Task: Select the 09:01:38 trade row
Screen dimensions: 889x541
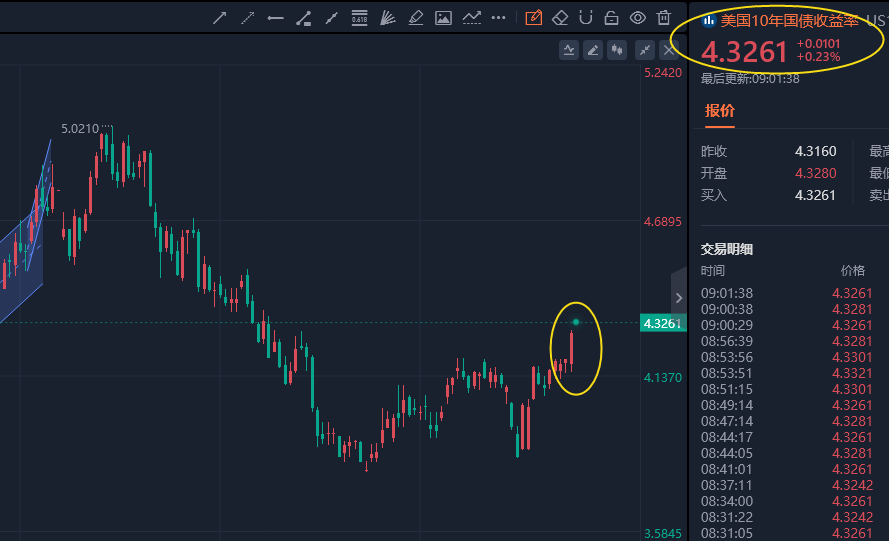Action: [x=787, y=293]
